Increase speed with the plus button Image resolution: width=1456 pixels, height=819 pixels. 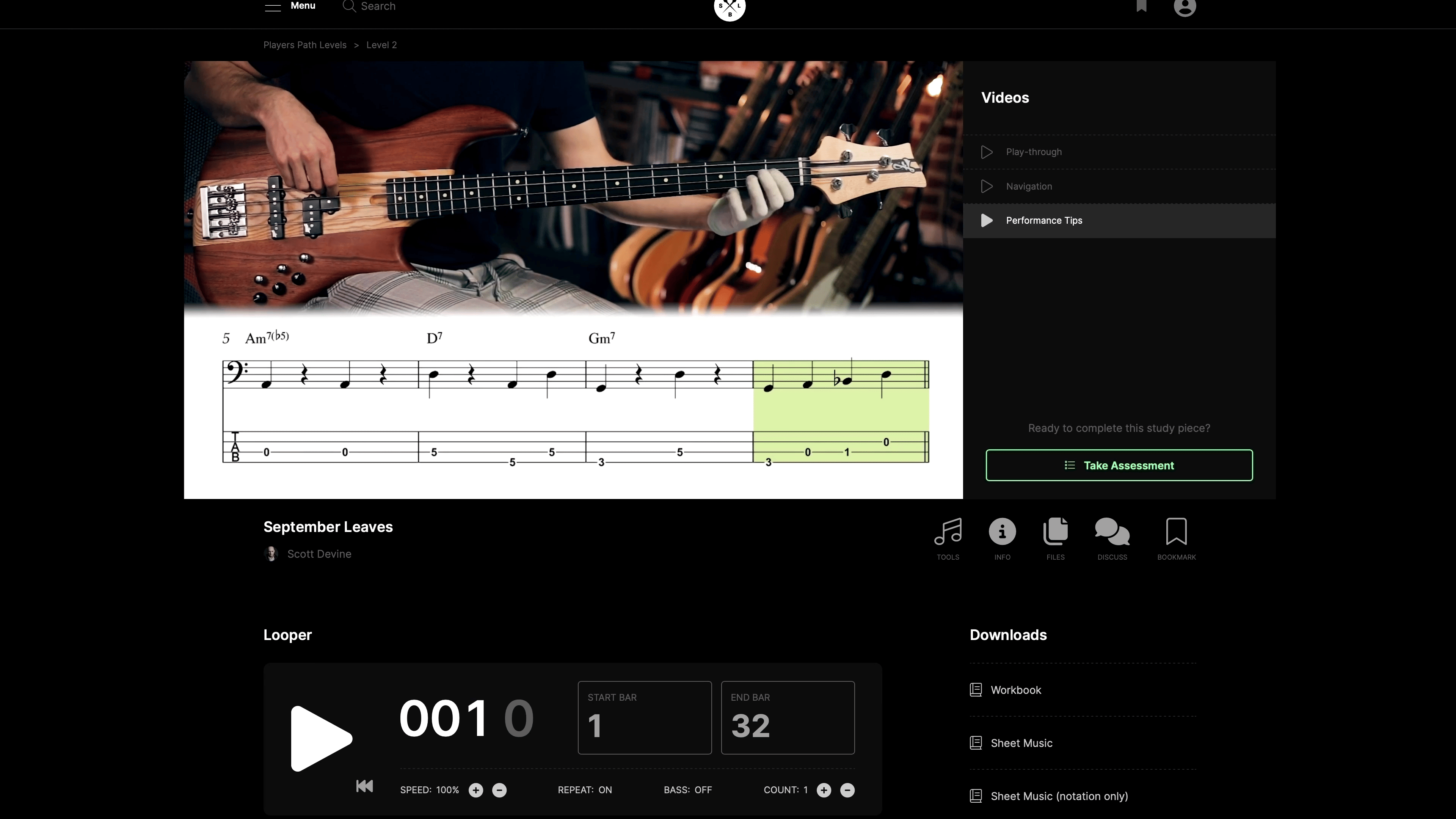[x=476, y=790]
